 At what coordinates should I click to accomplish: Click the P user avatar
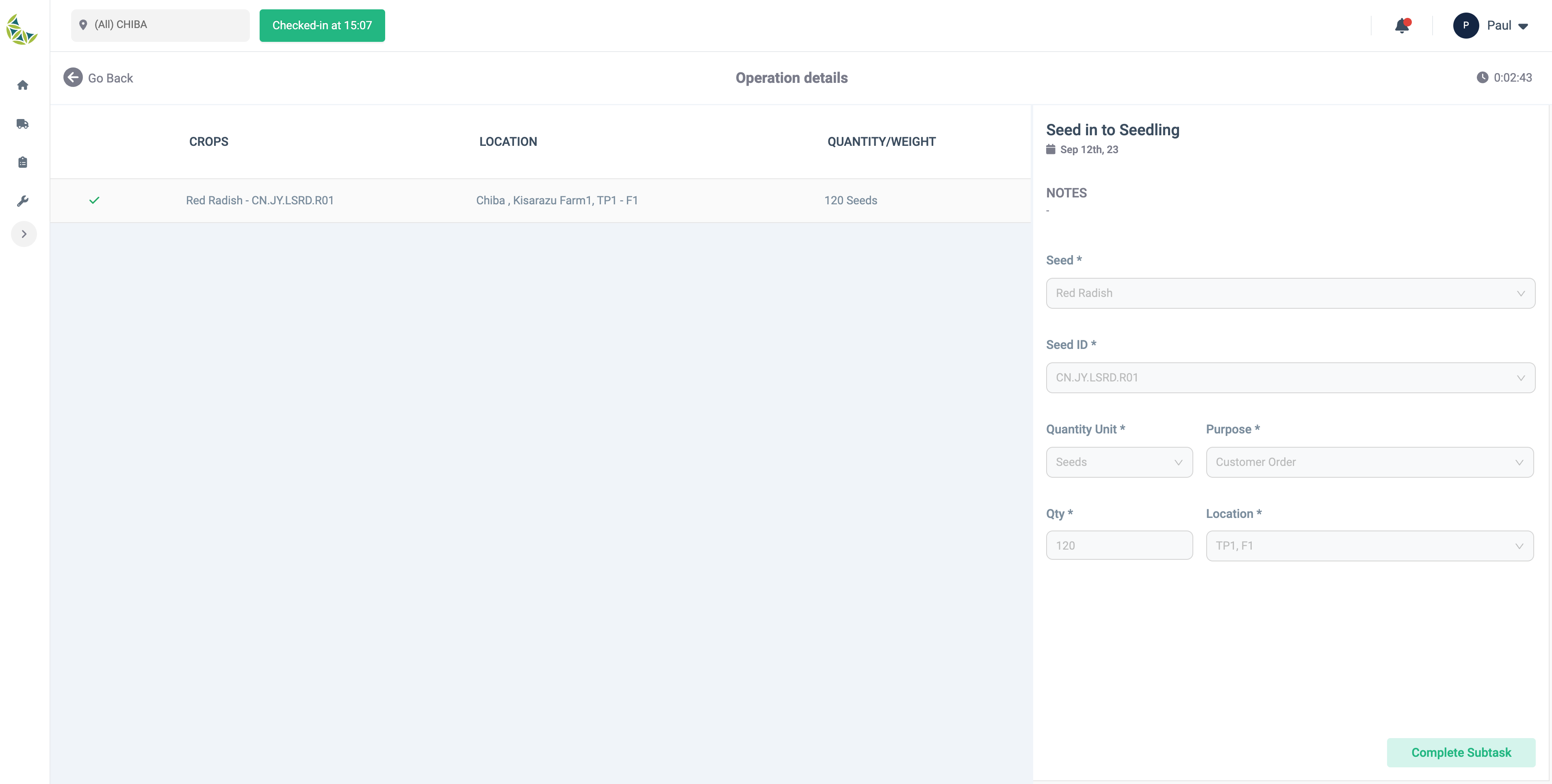coord(1466,25)
